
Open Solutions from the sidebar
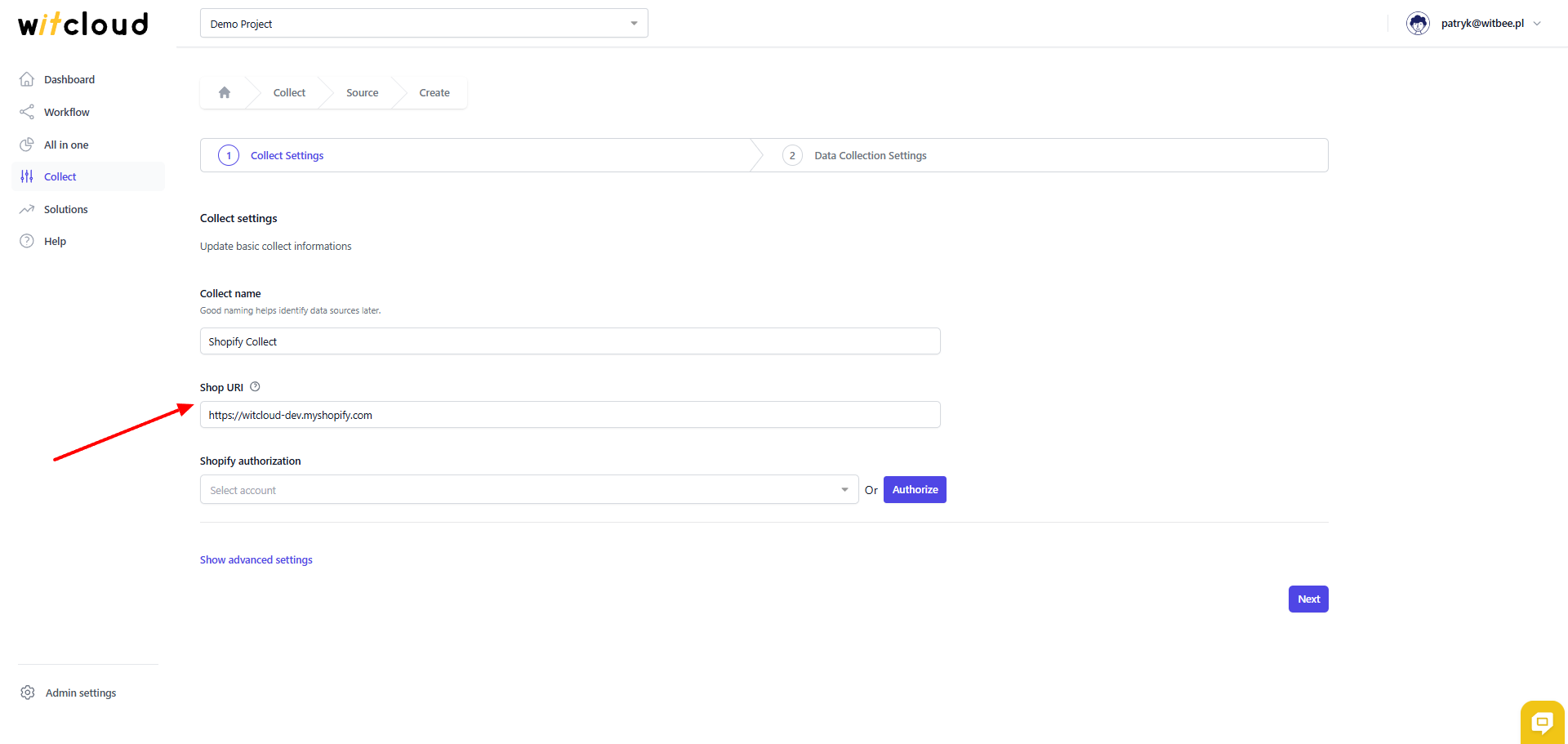point(88,209)
